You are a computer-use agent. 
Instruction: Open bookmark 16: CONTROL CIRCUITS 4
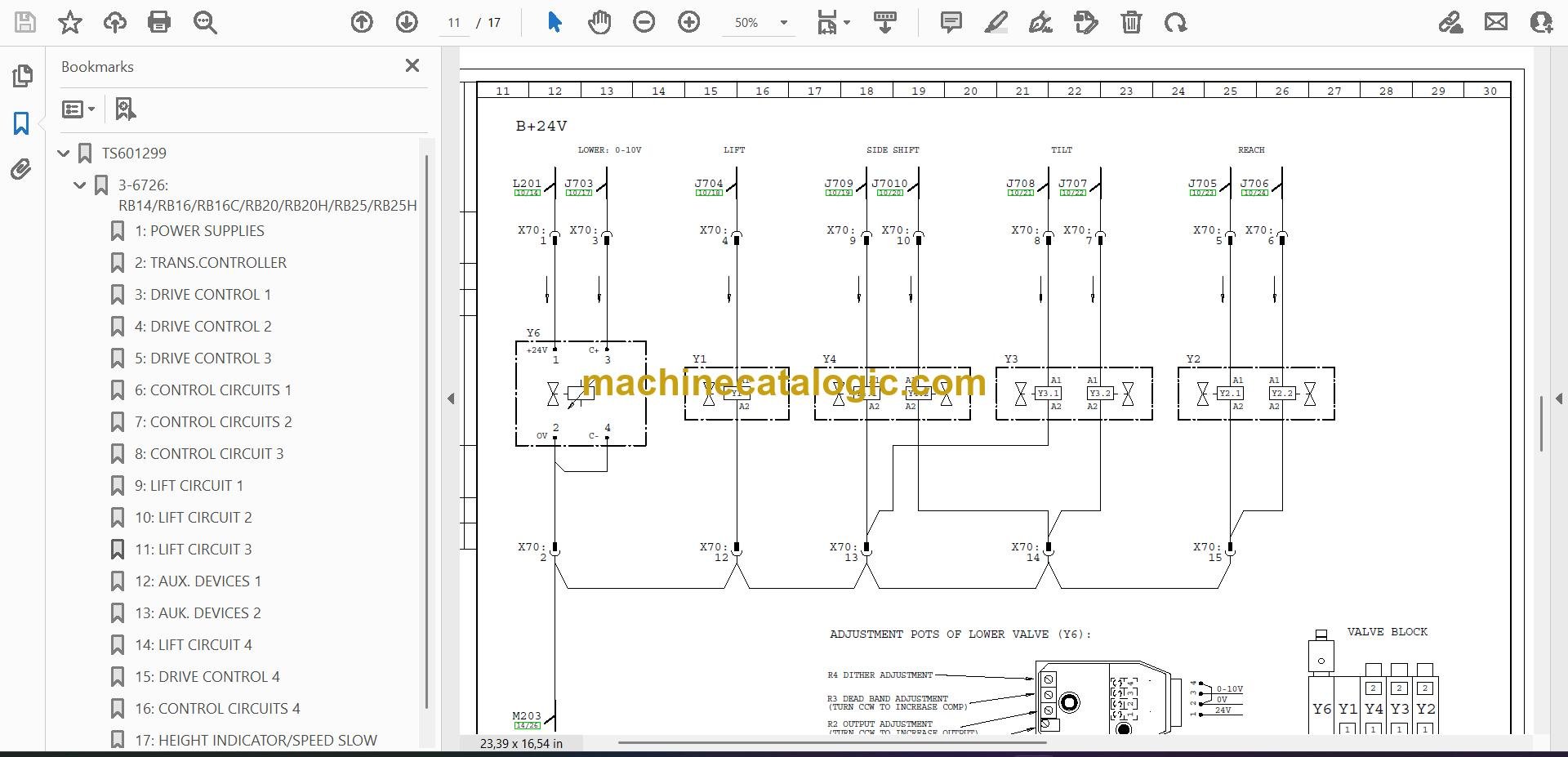pyautogui.click(x=217, y=709)
